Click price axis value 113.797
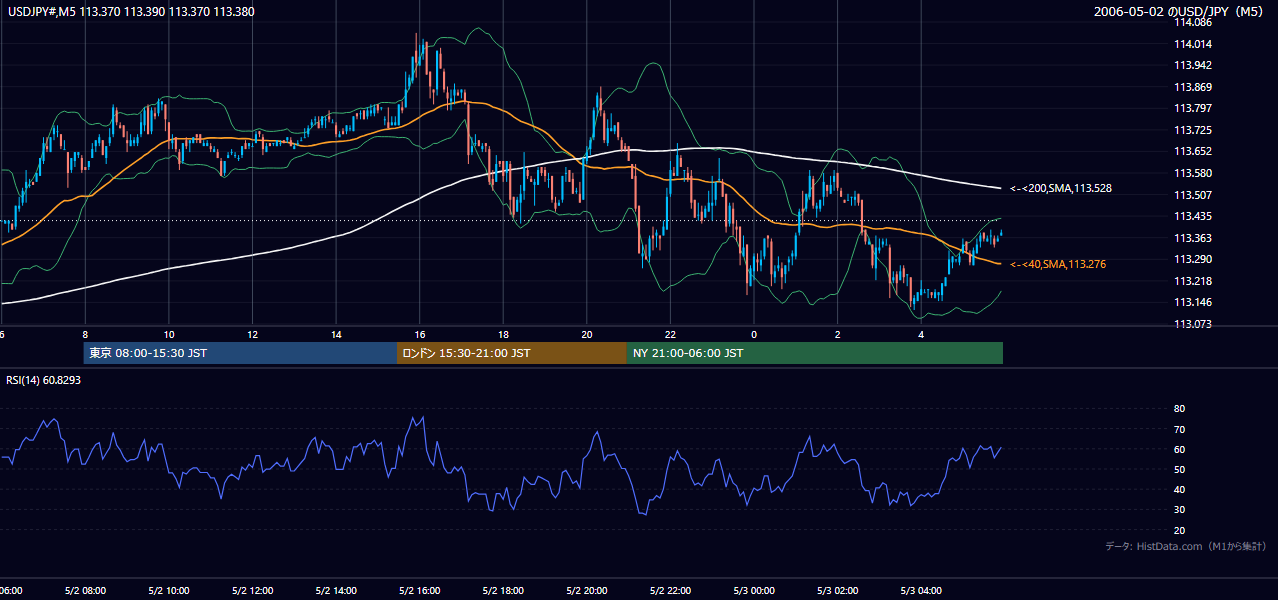 (x=1193, y=108)
